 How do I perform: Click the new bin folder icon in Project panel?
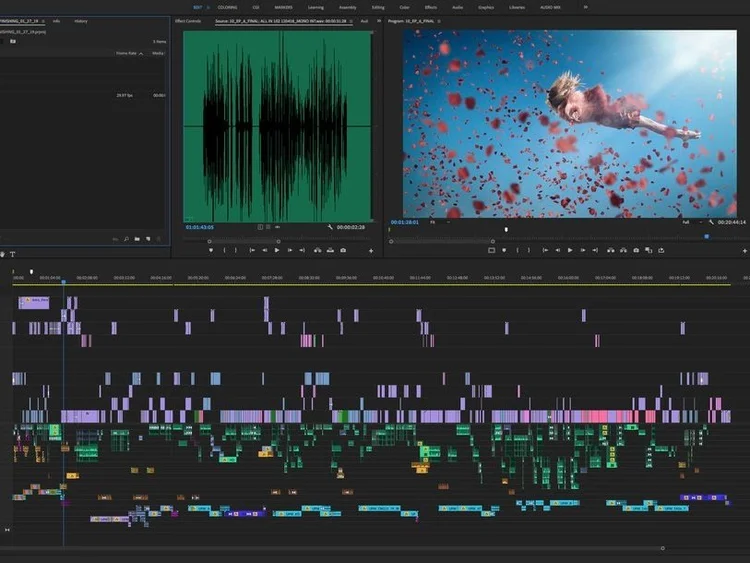pos(137,239)
